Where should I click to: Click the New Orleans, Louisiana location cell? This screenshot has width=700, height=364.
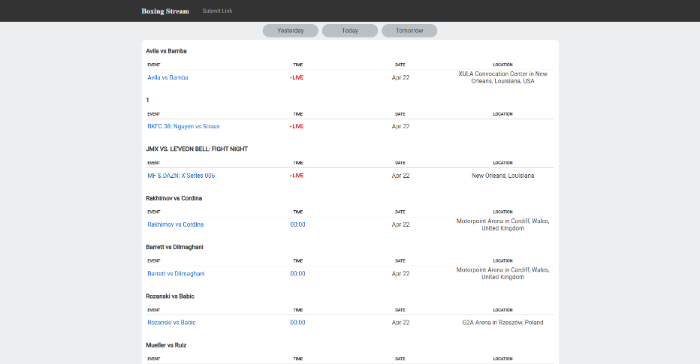point(503,176)
